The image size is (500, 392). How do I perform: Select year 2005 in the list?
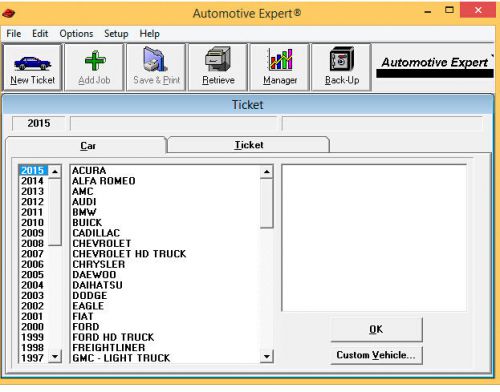[x=33, y=275]
